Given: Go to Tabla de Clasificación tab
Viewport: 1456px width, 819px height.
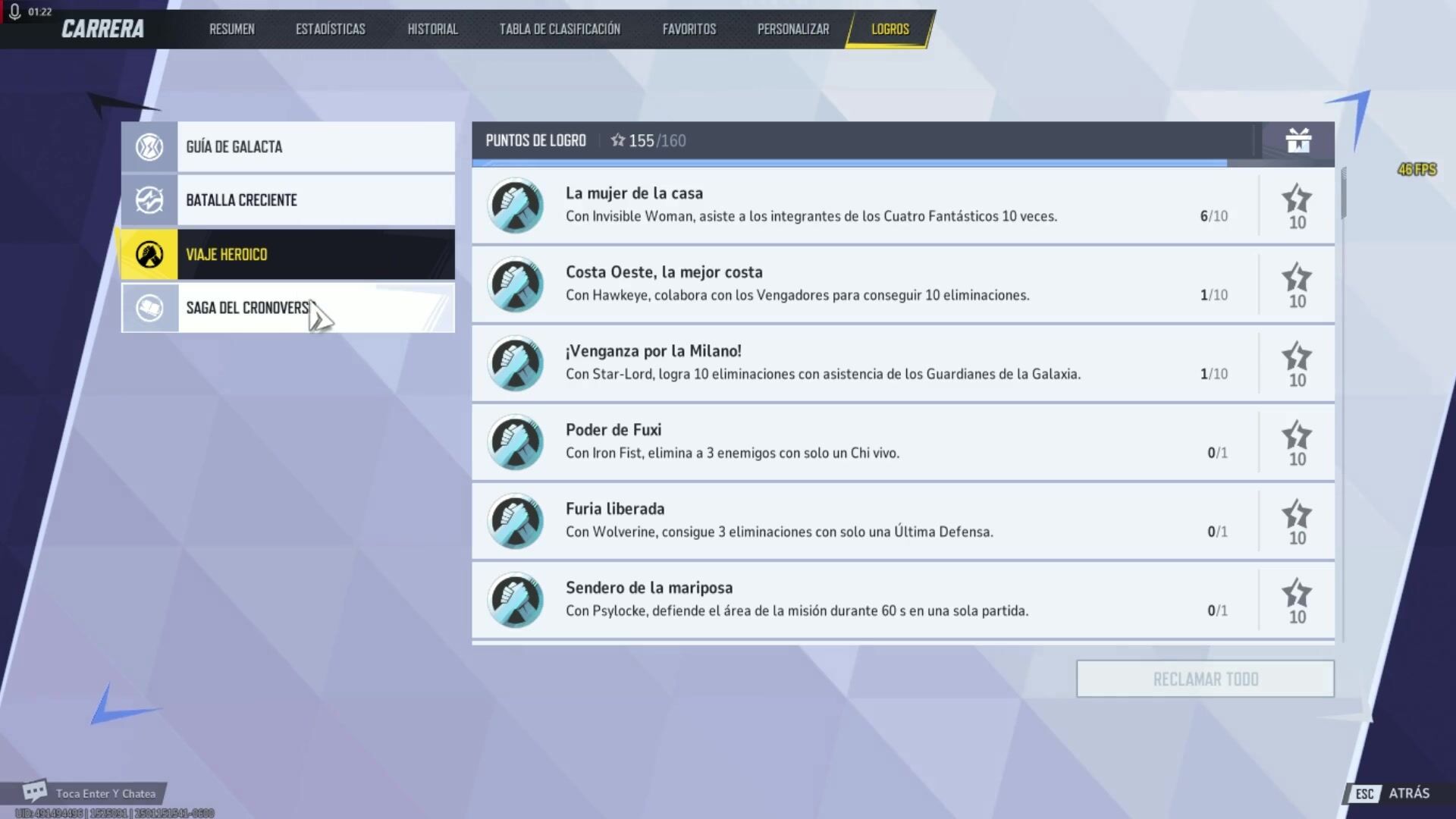Looking at the screenshot, I should click(x=560, y=29).
